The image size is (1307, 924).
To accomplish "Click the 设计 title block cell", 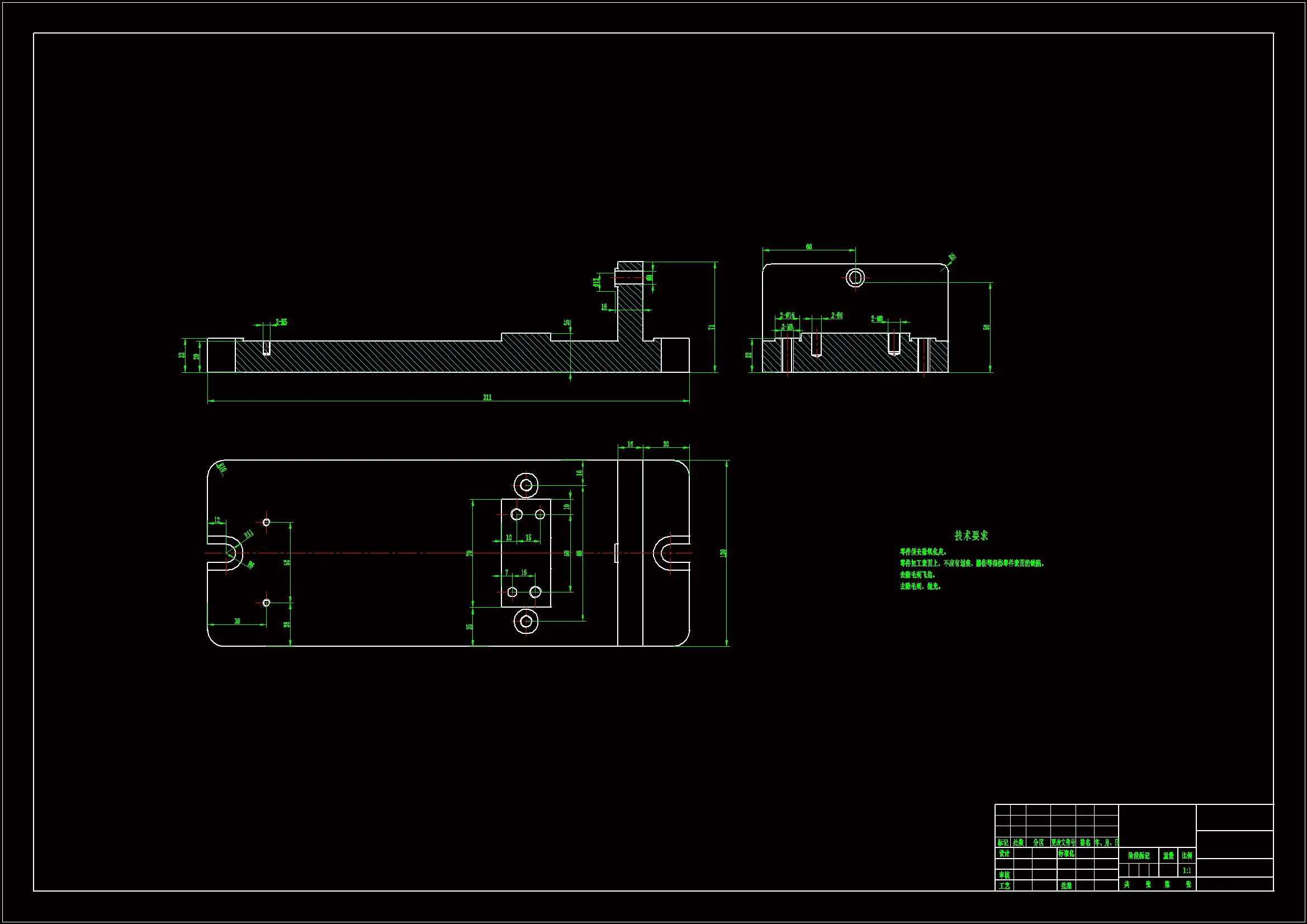I will [x=1004, y=854].
